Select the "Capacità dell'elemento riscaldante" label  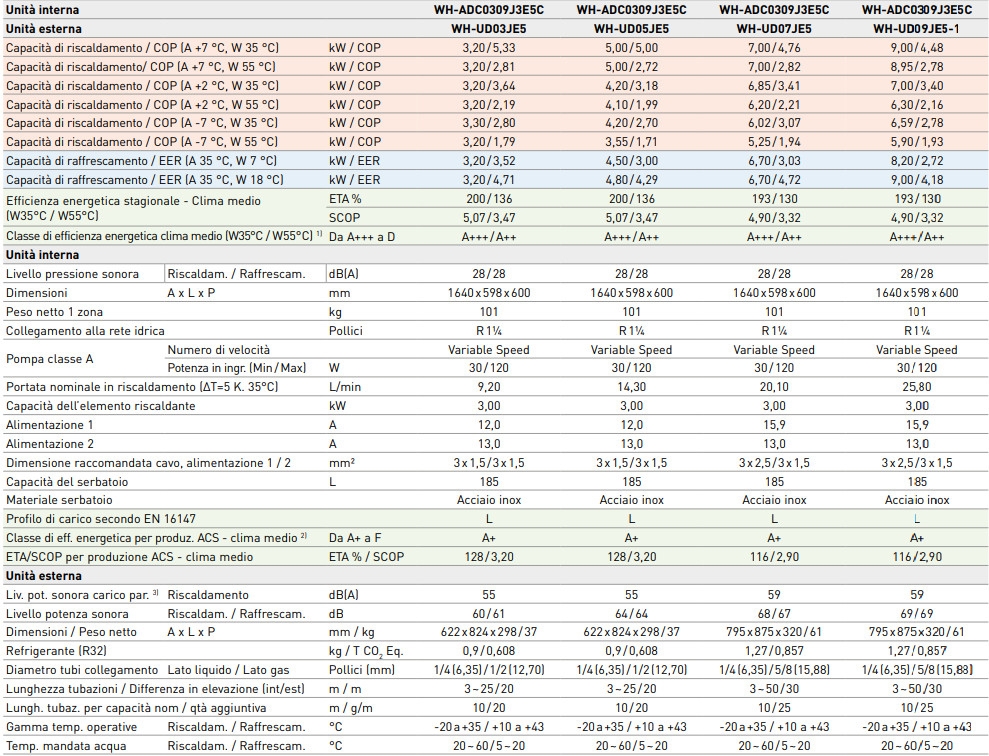[100, 406]
